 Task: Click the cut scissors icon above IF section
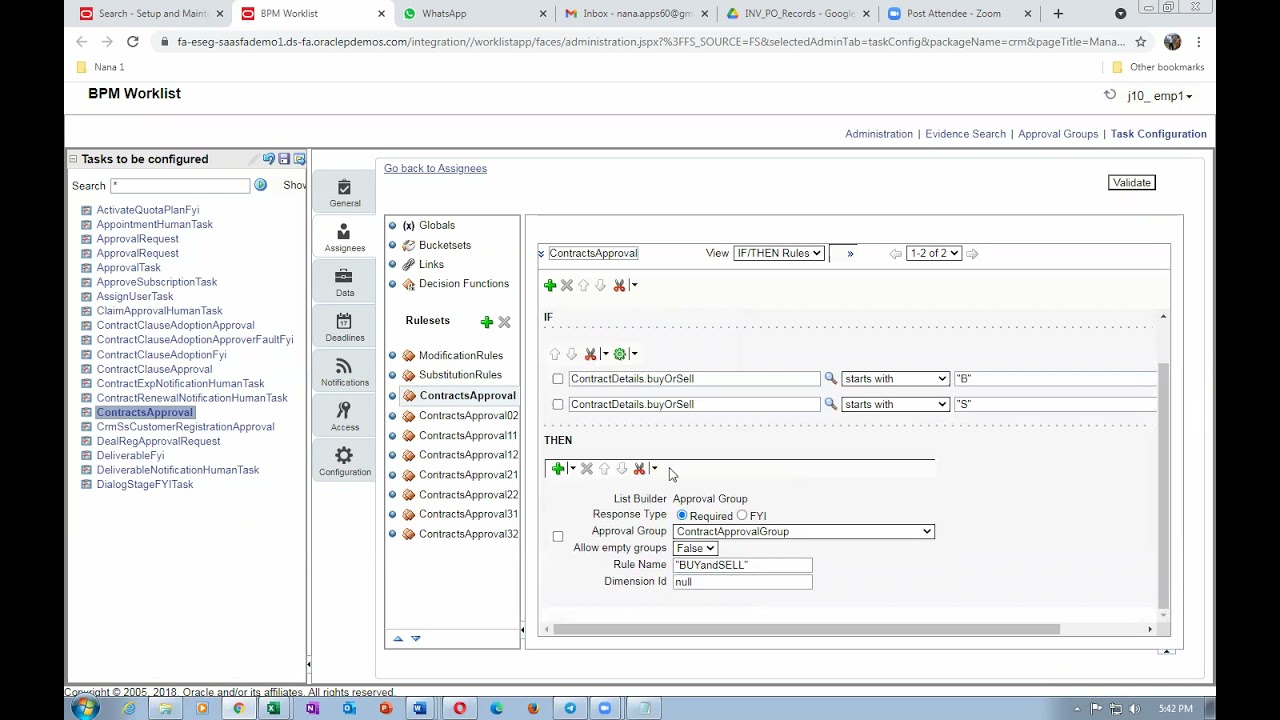[619, 286]
